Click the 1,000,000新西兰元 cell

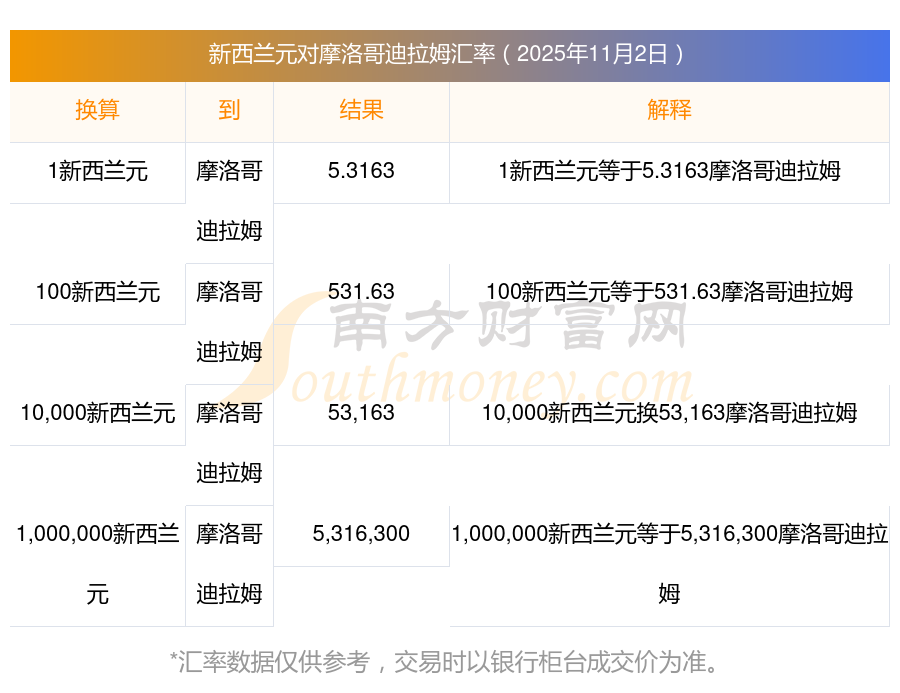pos(97,564)
